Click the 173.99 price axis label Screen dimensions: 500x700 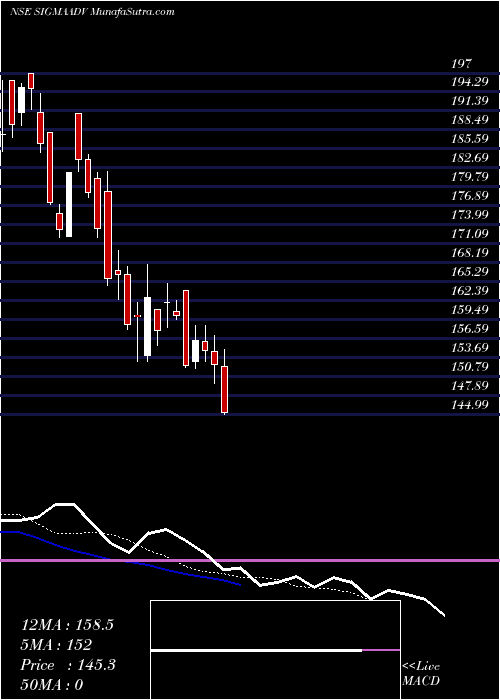click(469, 215)
